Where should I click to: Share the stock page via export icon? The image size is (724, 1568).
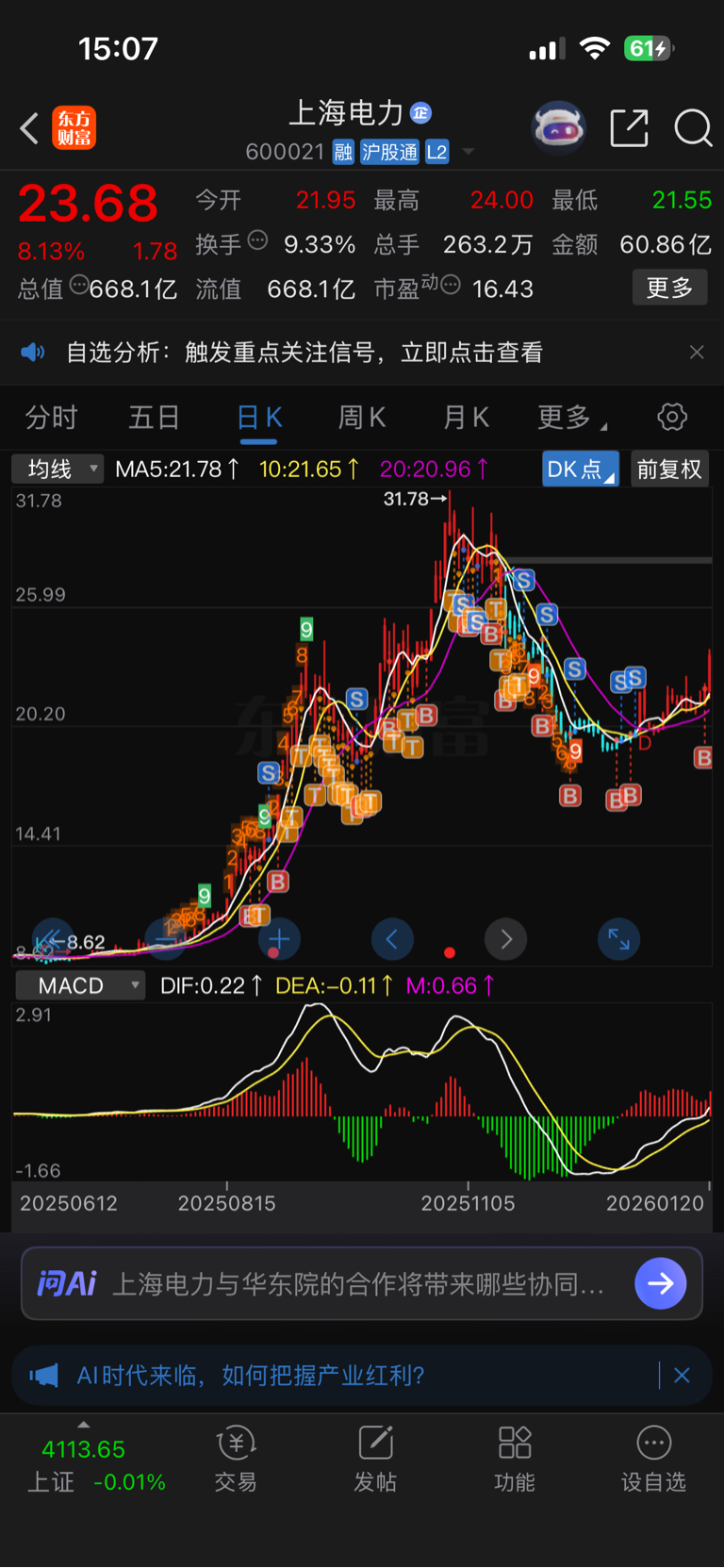pos(629,127)
